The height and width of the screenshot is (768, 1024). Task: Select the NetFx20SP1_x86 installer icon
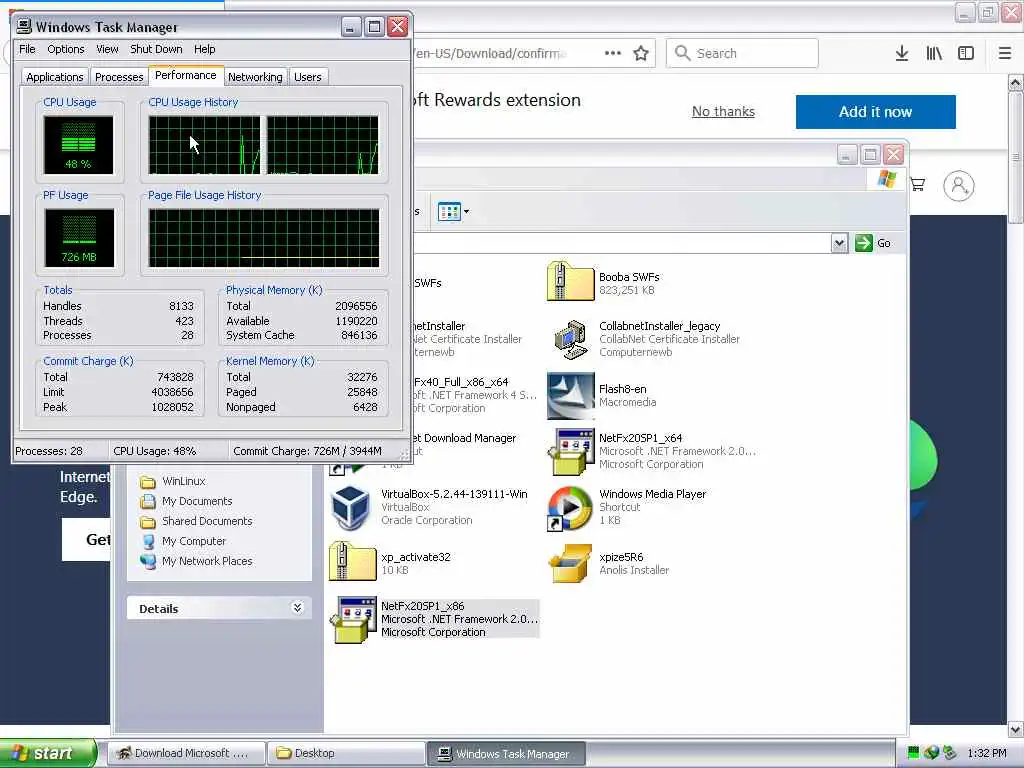[353, 620]
